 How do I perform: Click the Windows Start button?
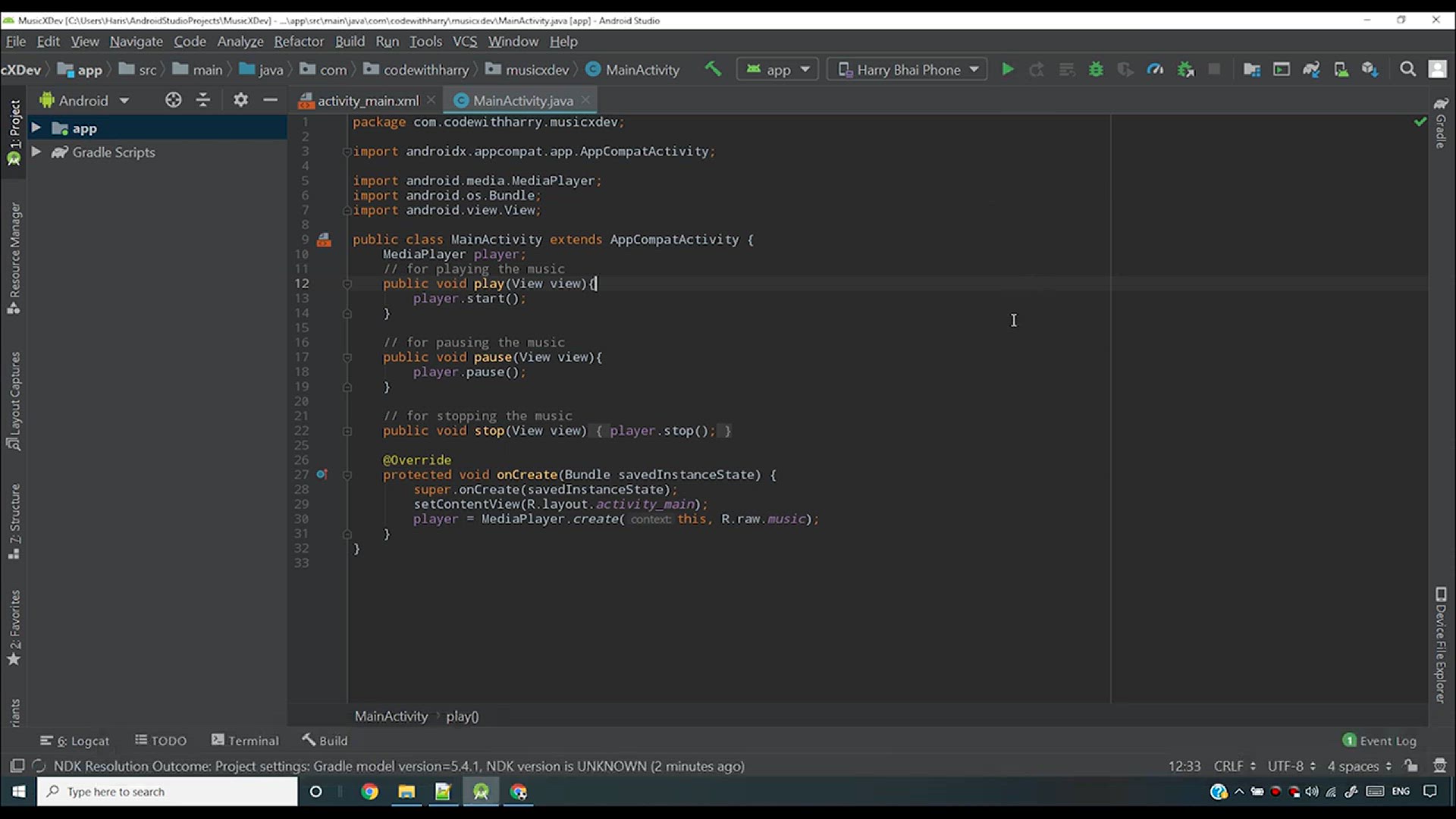18,792
